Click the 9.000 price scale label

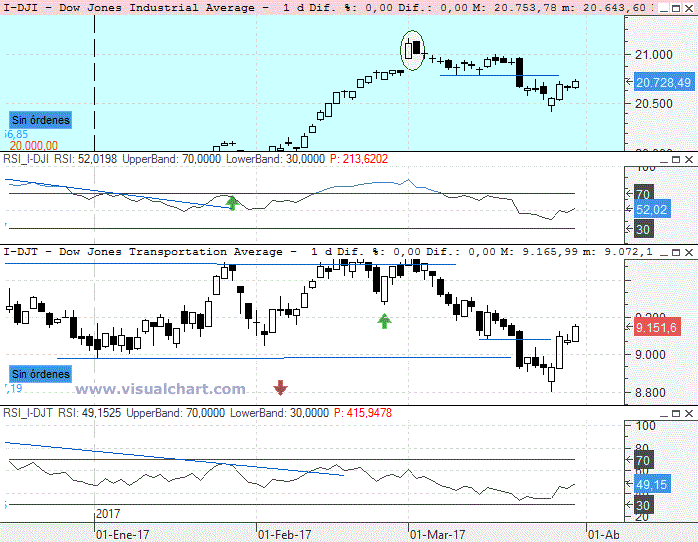(x=650, y=355)
